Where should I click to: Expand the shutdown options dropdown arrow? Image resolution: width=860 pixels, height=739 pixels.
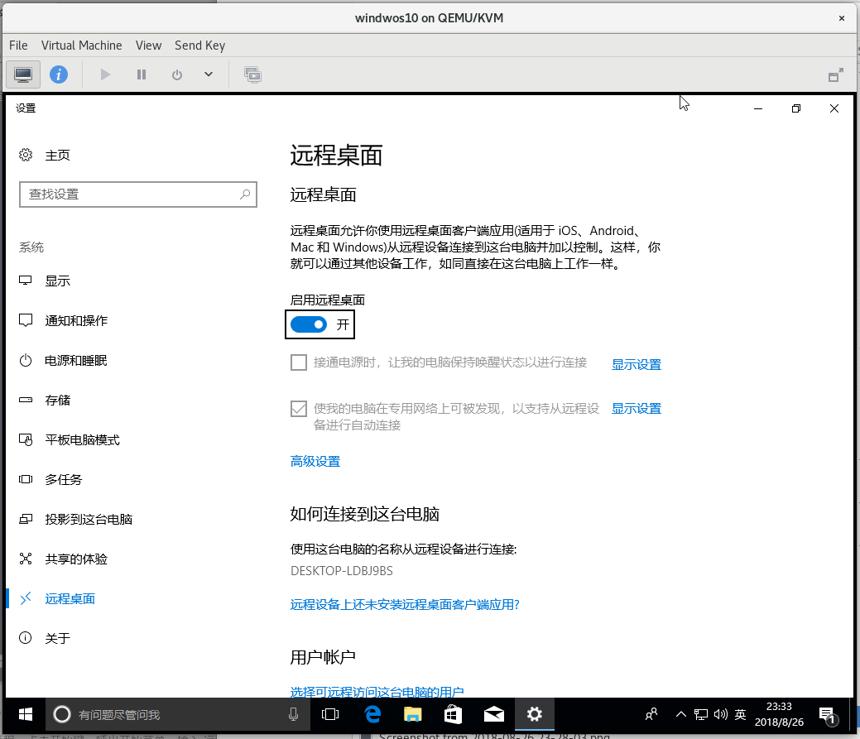[208, 75]
